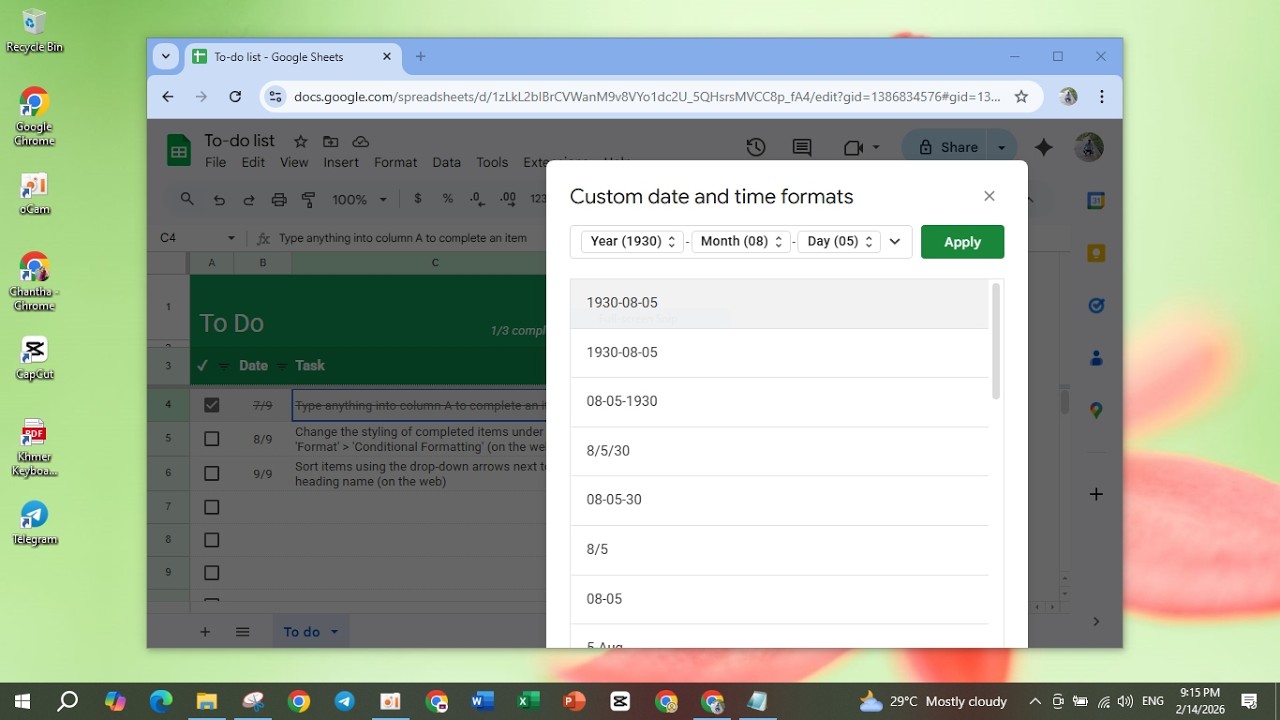Open Google Calendar side panel icon
The image size is (1280, 720).
[x=1096, y=201]
